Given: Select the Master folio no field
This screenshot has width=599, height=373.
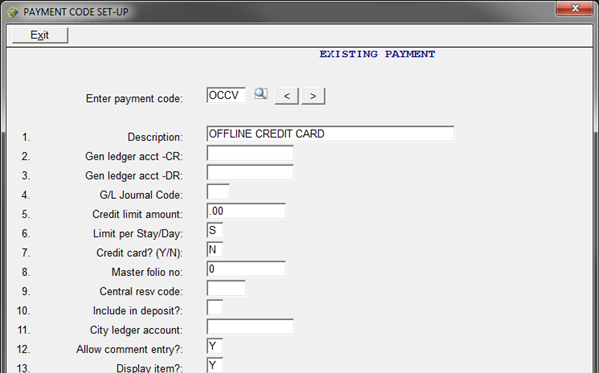Looking at the screenshot, I should point(246,269).
